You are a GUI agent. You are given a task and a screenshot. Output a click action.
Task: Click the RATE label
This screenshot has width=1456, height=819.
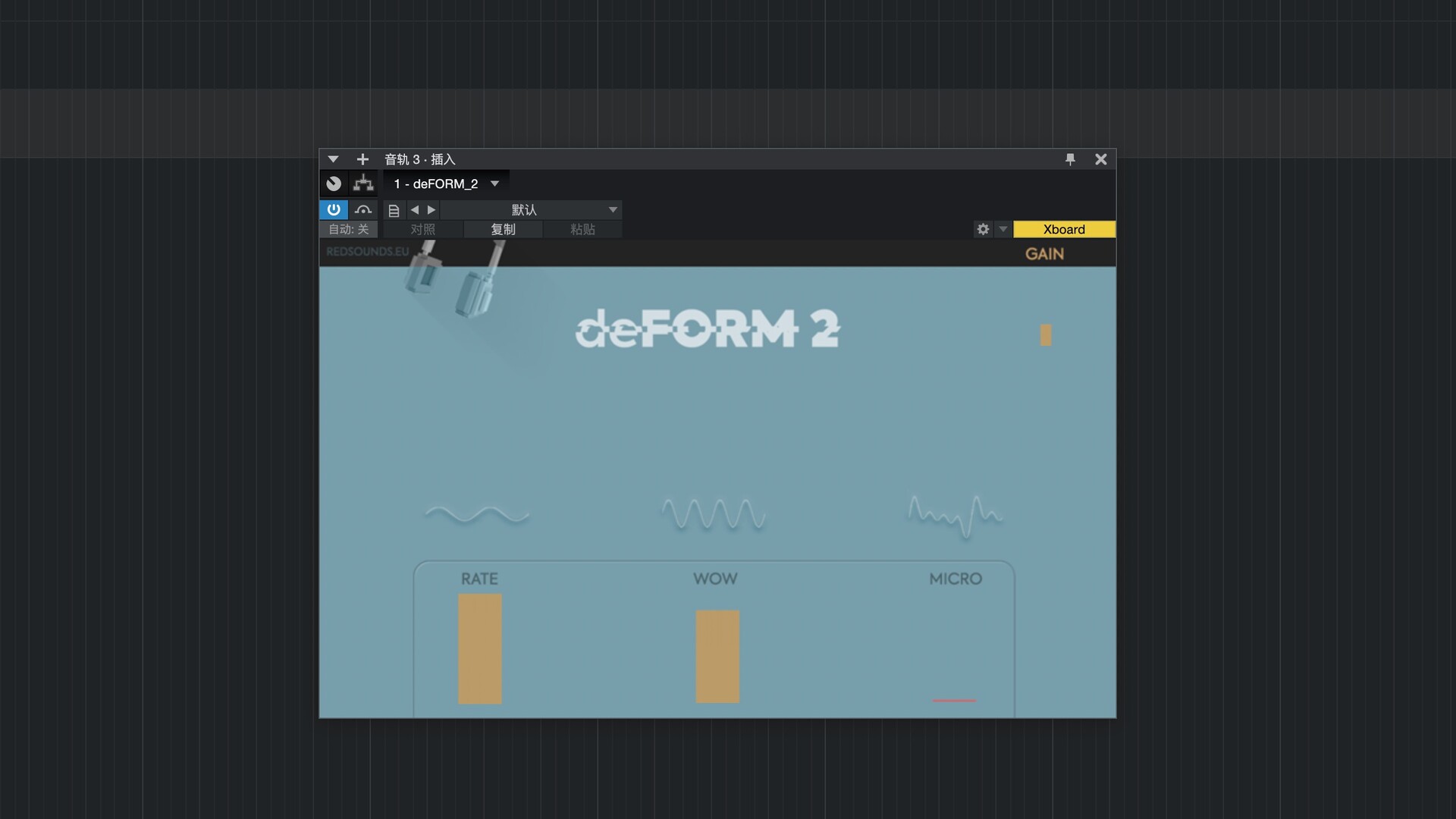(479, 579)
